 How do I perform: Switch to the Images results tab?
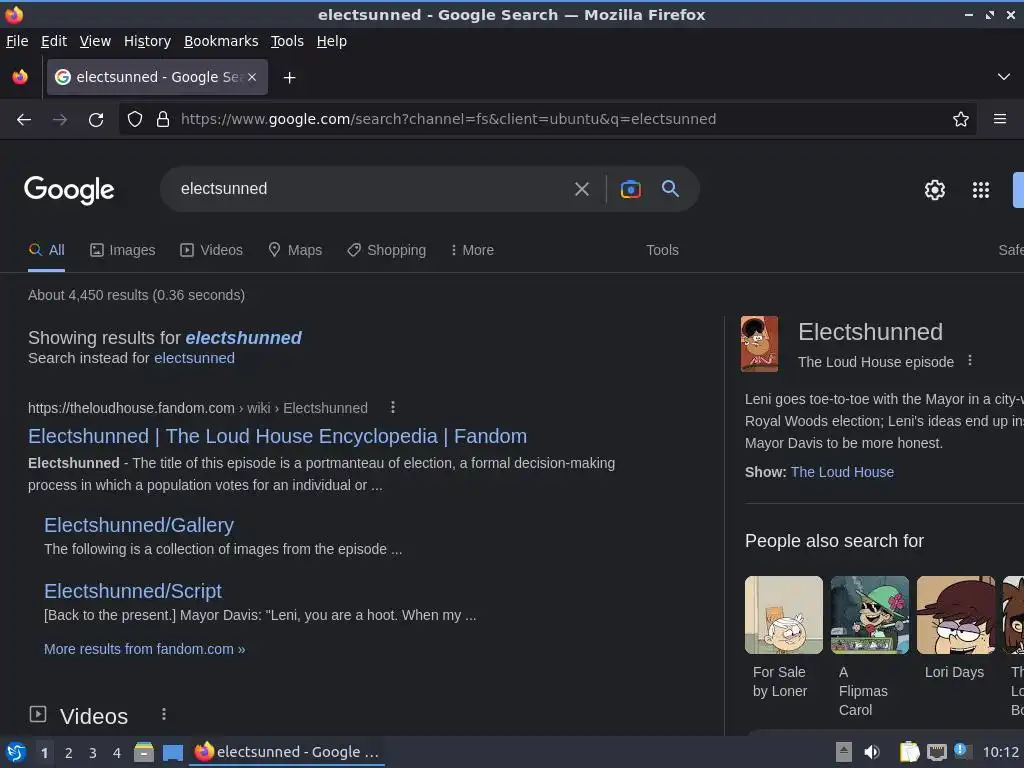123,250
